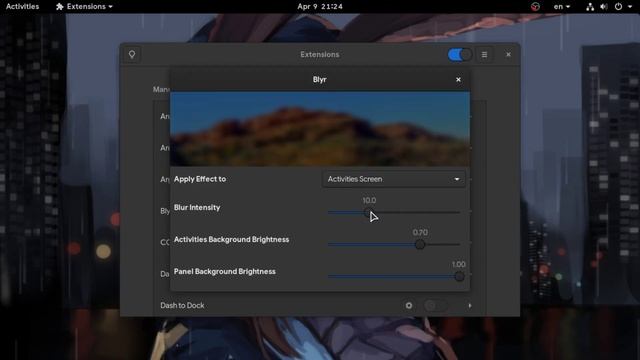The height and width of the screenshot is (360, 640).
Task: Click the blurred mountain preview image
Action: coord(320,129)
